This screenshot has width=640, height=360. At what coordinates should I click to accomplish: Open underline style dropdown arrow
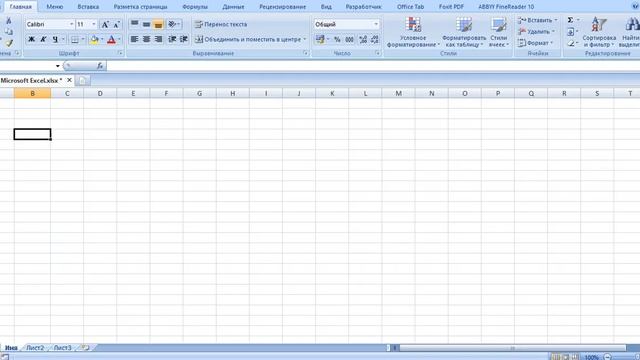(63, 40)
